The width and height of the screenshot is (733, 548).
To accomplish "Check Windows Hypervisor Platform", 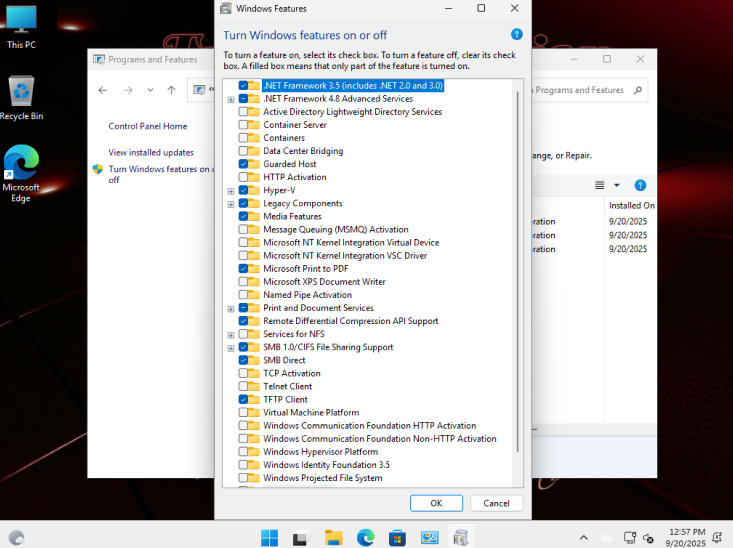I will 243,452.
